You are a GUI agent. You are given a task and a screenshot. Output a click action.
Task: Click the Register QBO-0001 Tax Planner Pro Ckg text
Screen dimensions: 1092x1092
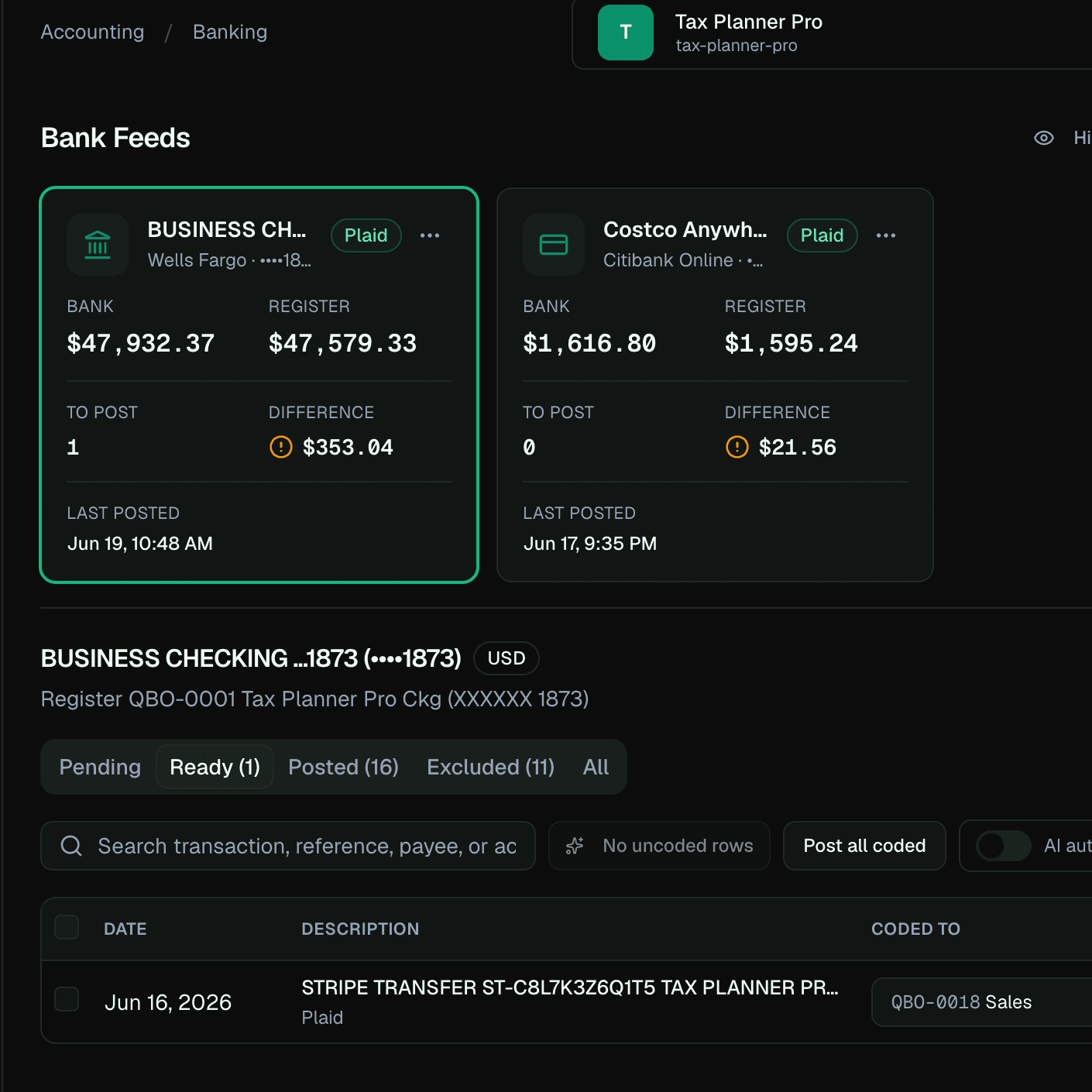[x=314, y=699]
